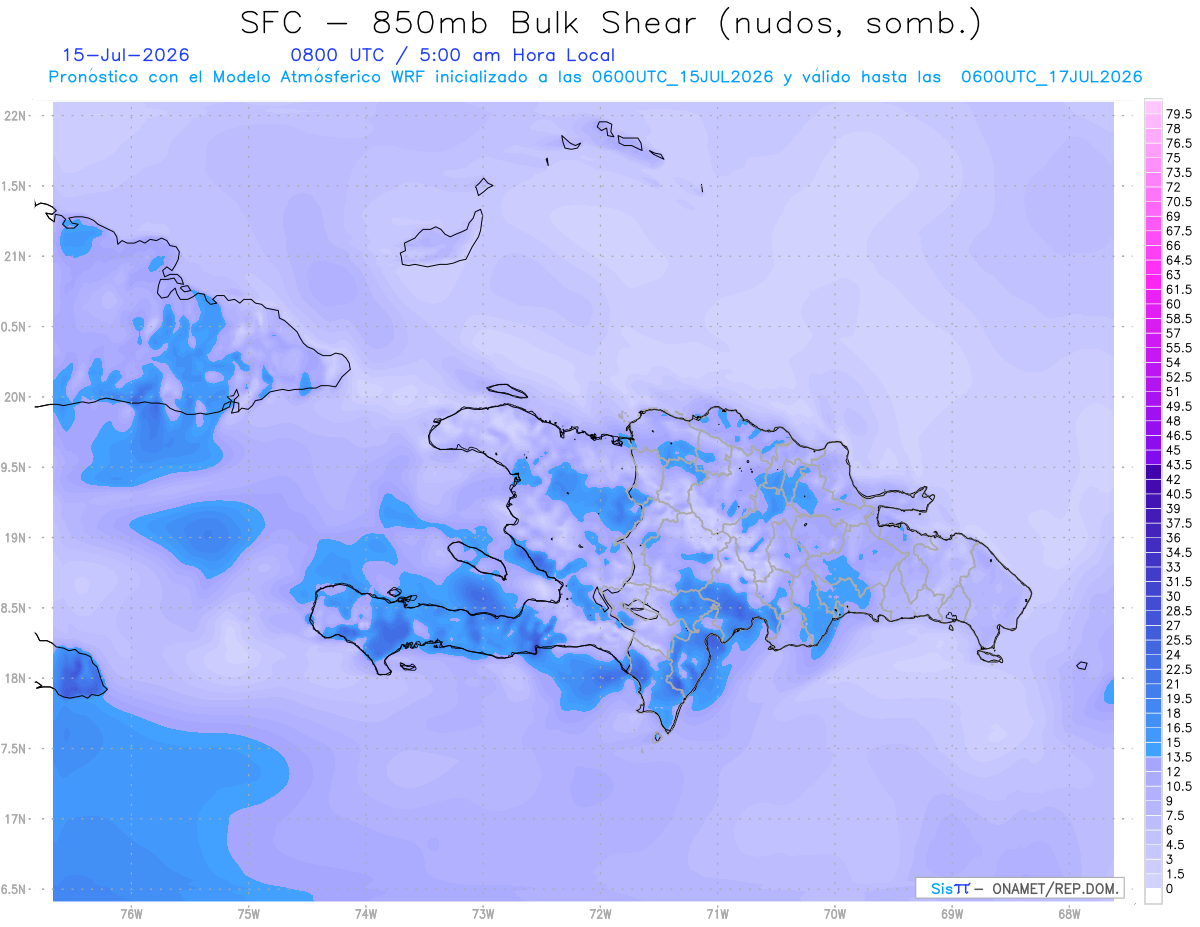1200x927 pixels.
Task: Click colorbar value '75'
Action: (1173, 158)
